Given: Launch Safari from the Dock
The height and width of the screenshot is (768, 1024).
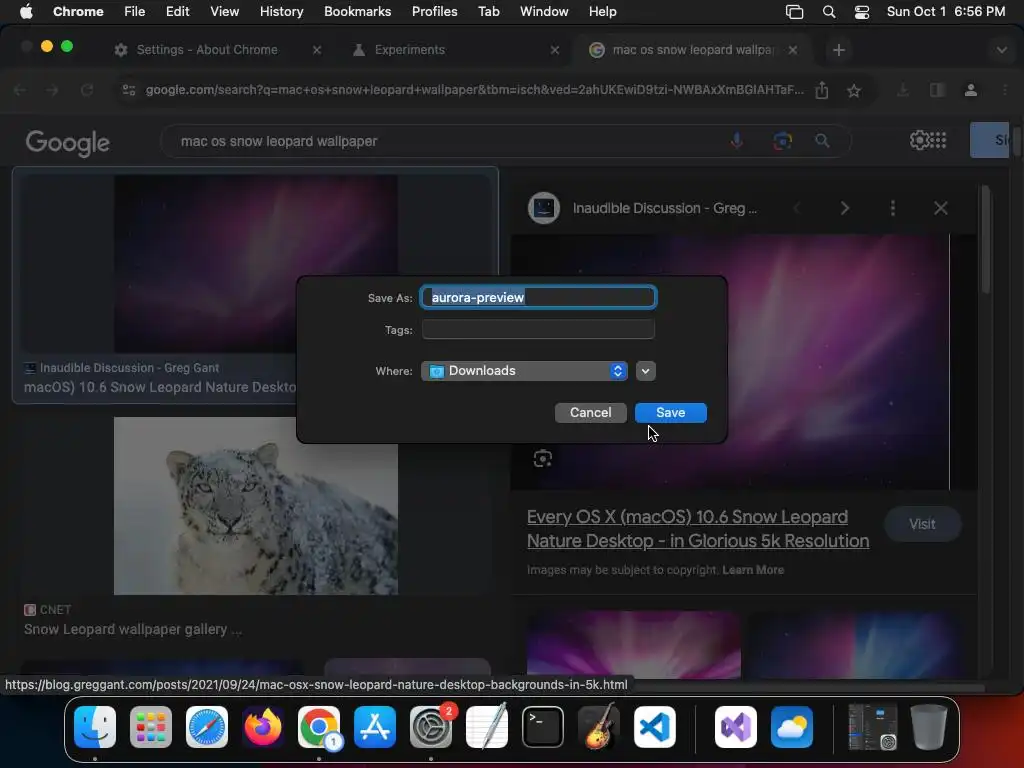Looking at the screenshot, I should click(x=207, y=727).
